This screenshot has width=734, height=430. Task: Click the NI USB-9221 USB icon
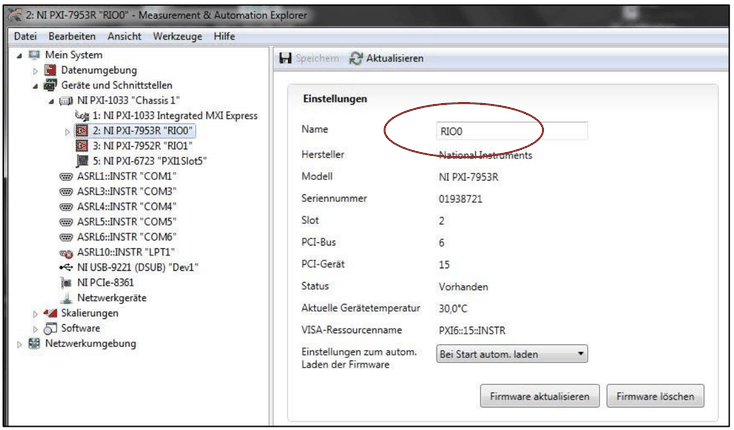coord(66,267)
